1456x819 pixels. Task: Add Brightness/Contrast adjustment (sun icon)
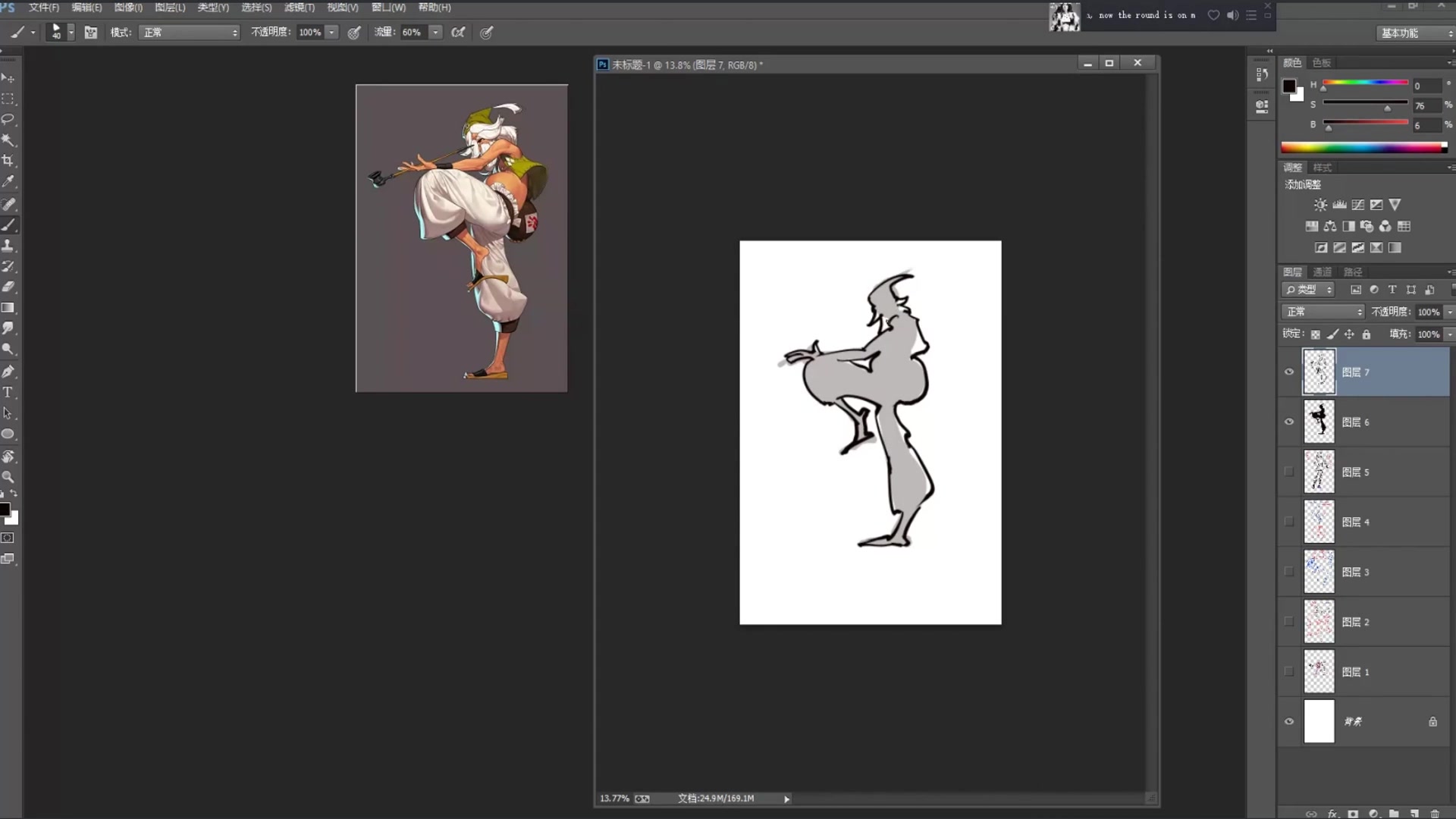pyautogui.click(x=1321, y=205)
